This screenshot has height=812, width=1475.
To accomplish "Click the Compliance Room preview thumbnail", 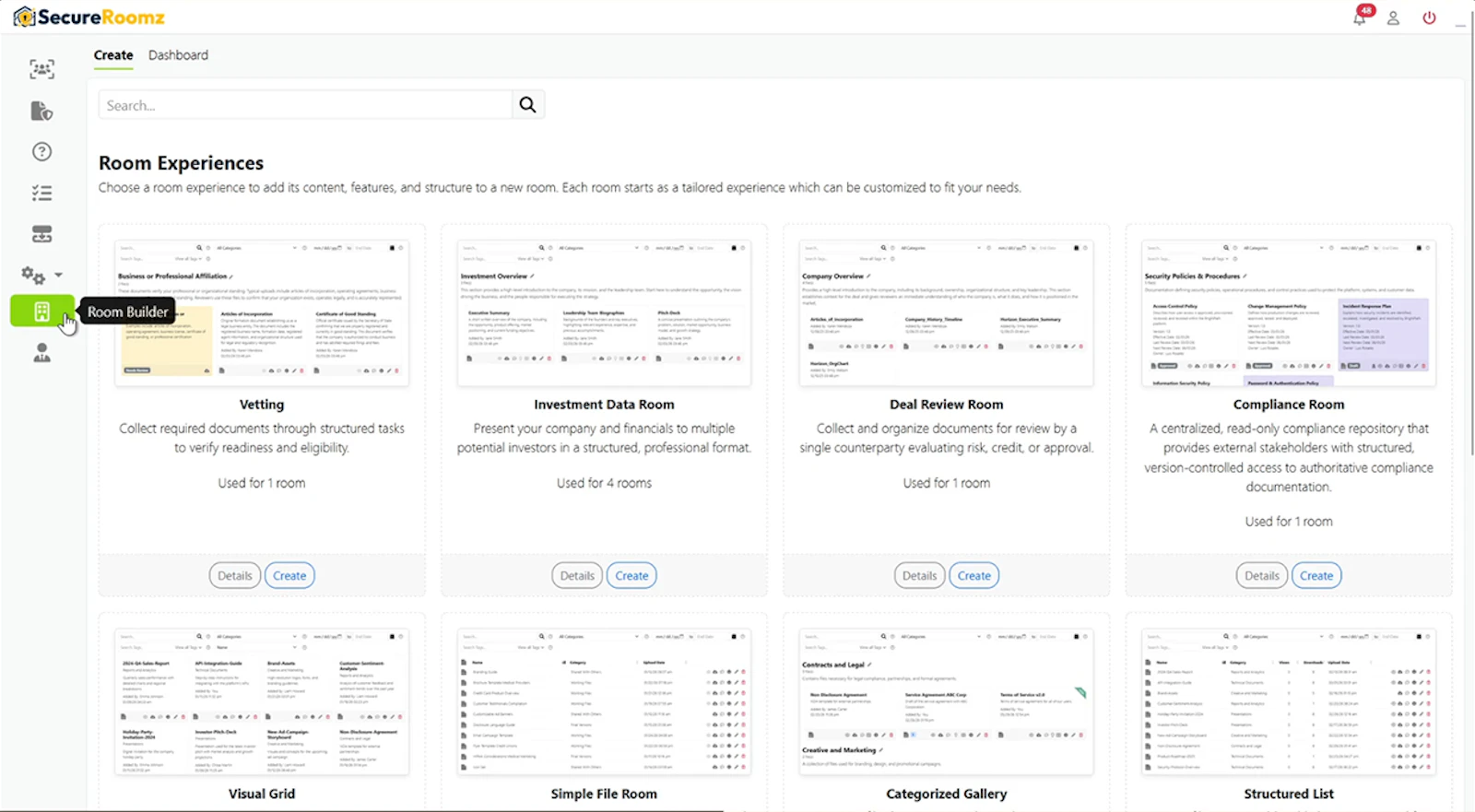I will [1289, 312].
